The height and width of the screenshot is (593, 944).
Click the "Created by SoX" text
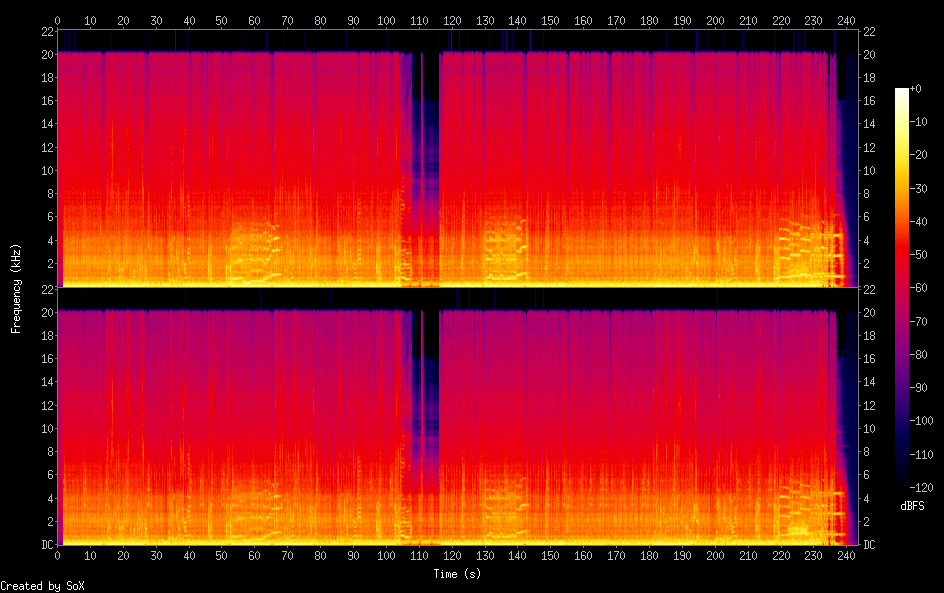[42, 586]
